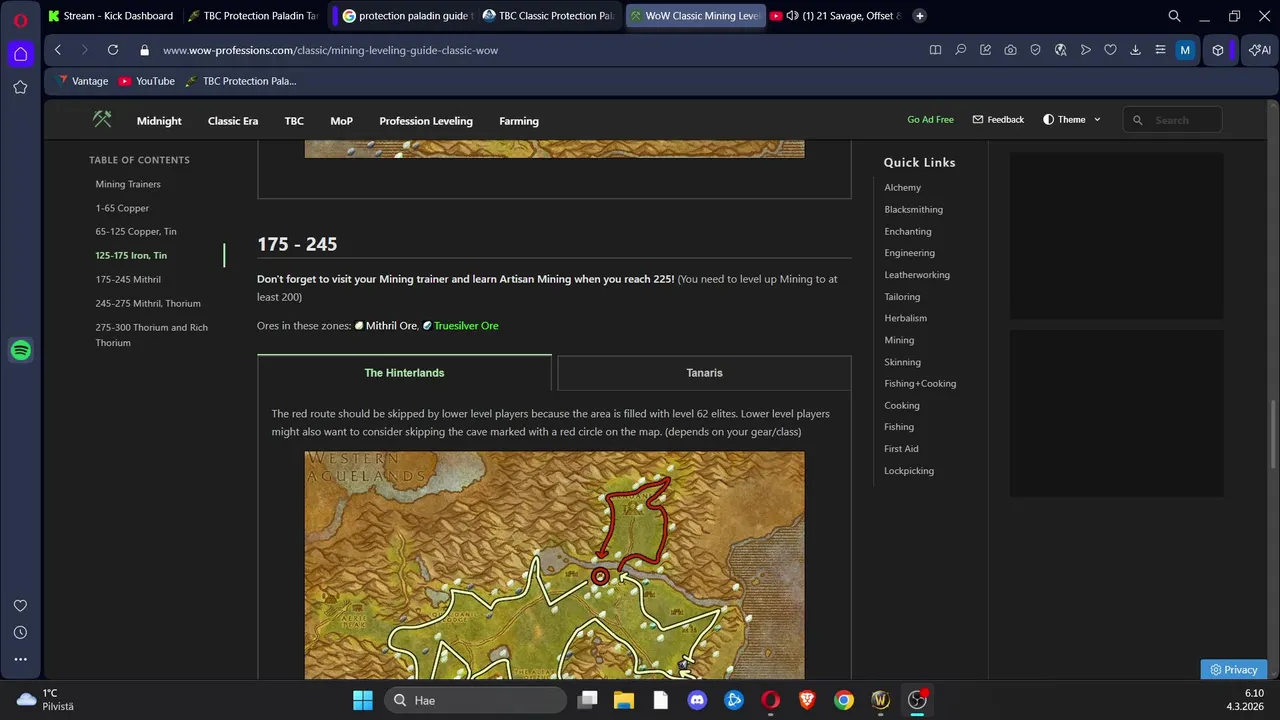Jump to 175-245 Mithril section
This screenshot has width=1280, height=720.
click(x=128, y=280)
